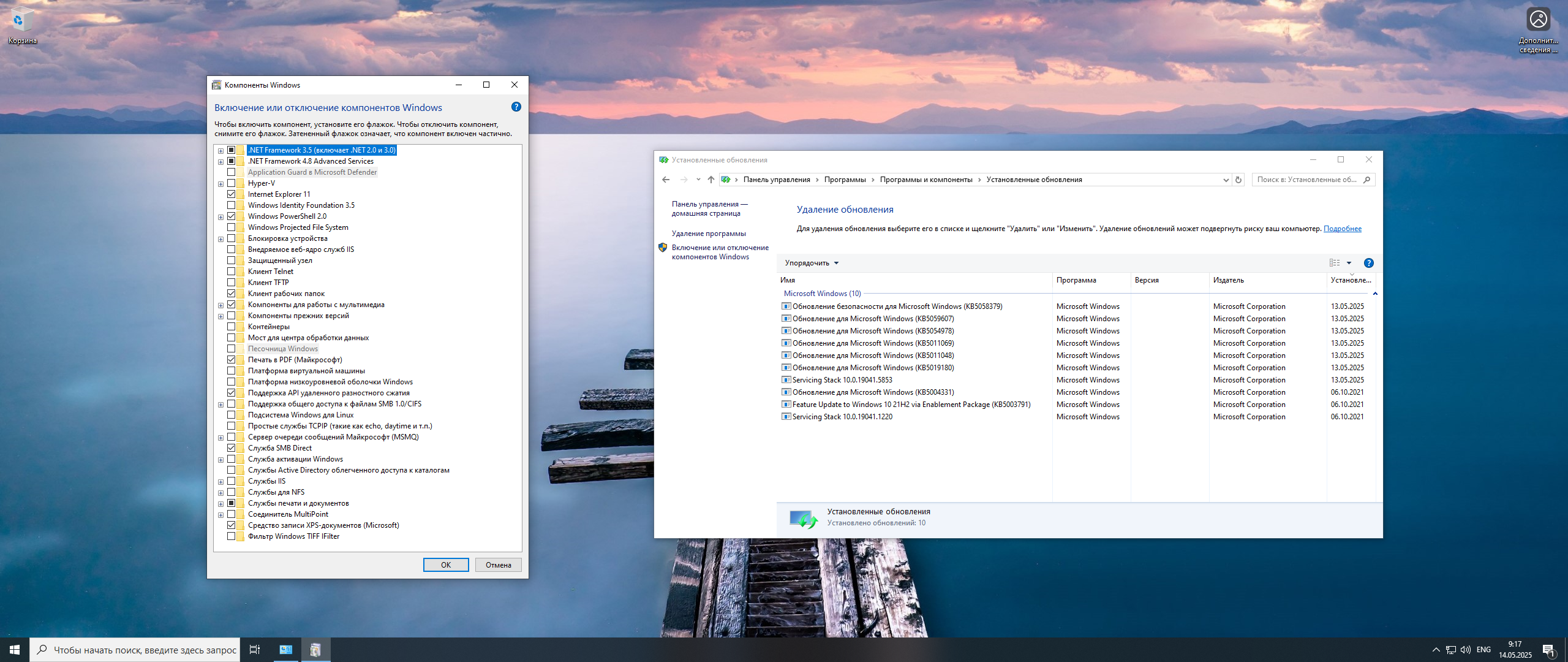Click the view layout icon in updates toolbar
Screen dimensions: 1568x662
point(1335,263)
